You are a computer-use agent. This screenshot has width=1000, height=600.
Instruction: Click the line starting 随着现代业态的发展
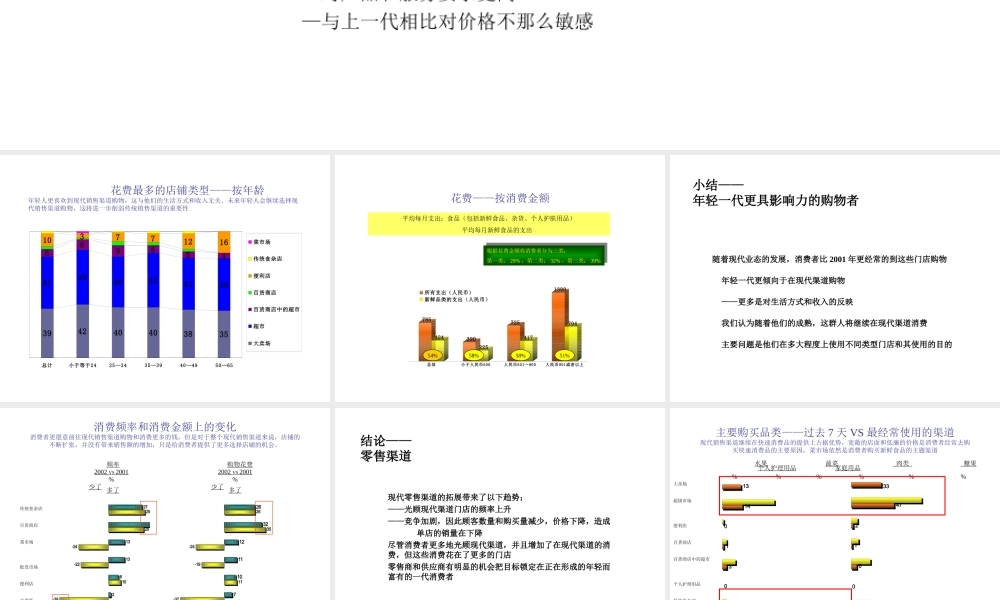point(829,260)
